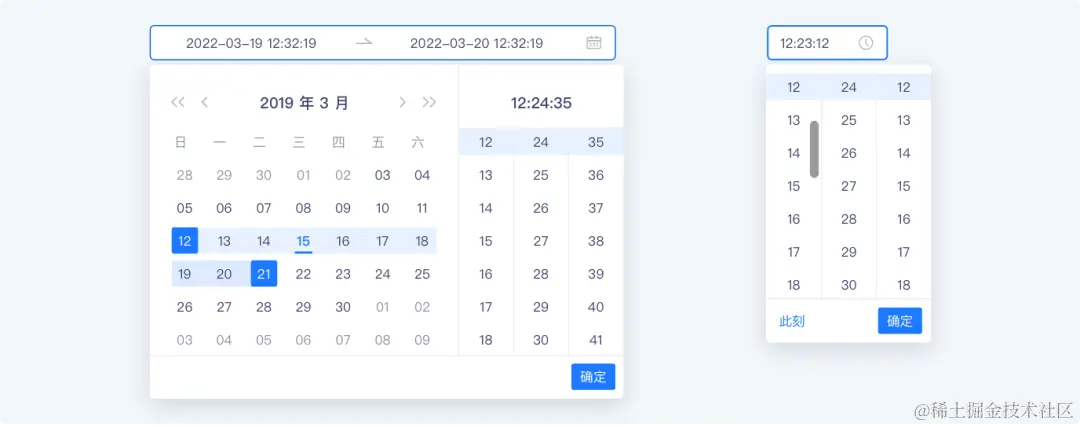Screen dimensions: 1080x427
Task: Choose second 37 in range picker
Action: point(596,208)
